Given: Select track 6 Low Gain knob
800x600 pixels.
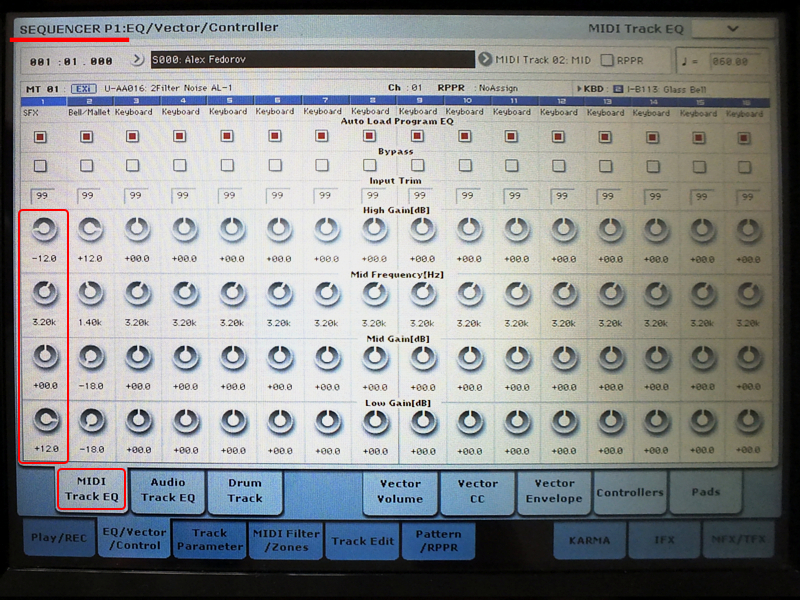Looking at the screenshot, I should [280, 421].
